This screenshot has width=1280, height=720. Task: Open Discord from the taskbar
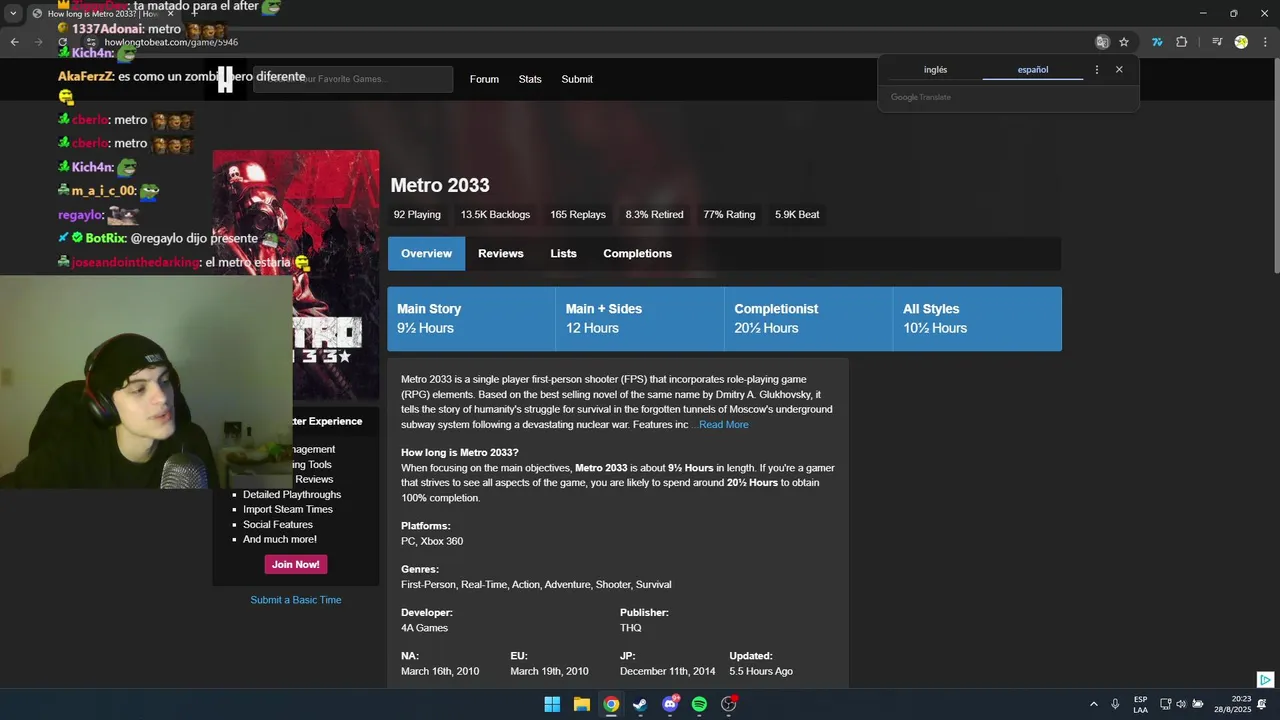tap(670, 704)
